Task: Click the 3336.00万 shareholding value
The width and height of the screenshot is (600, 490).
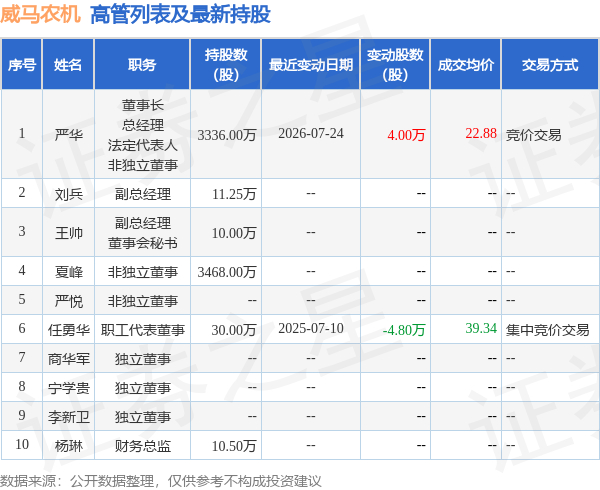Action: [x=227, y=135]
